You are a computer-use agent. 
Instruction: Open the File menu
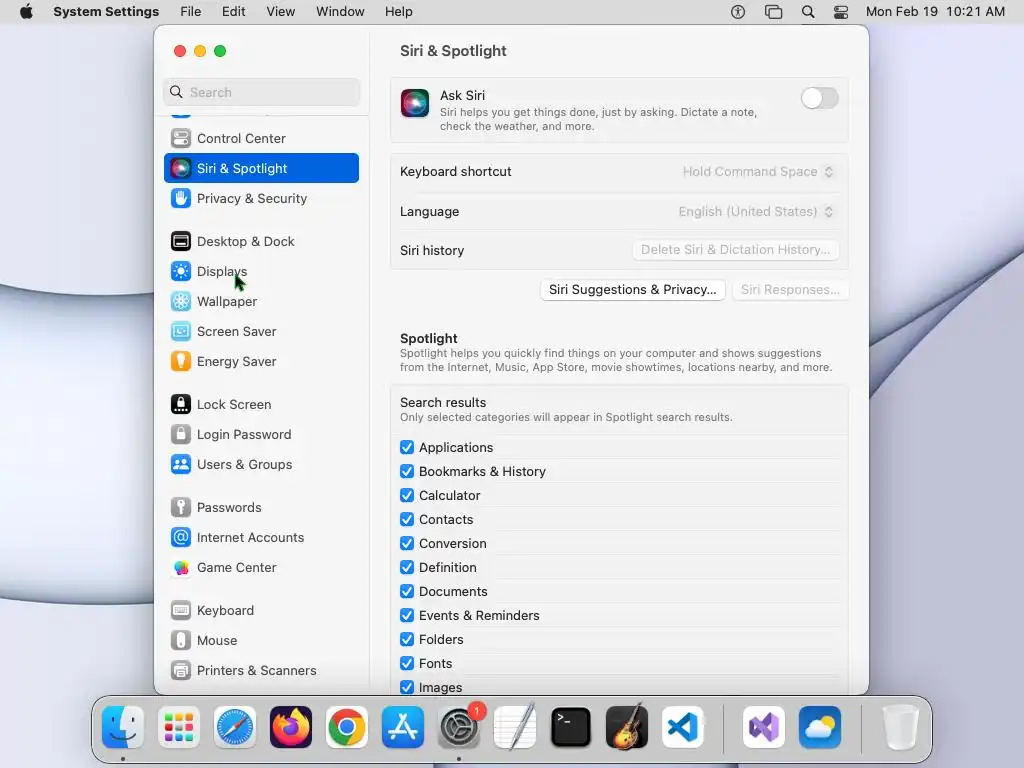[191, 12]
